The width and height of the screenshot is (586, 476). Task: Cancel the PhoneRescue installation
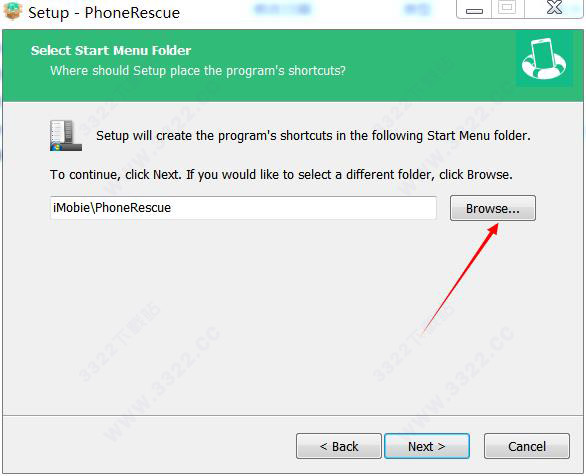pyautogui.click(x=527, y=446)
